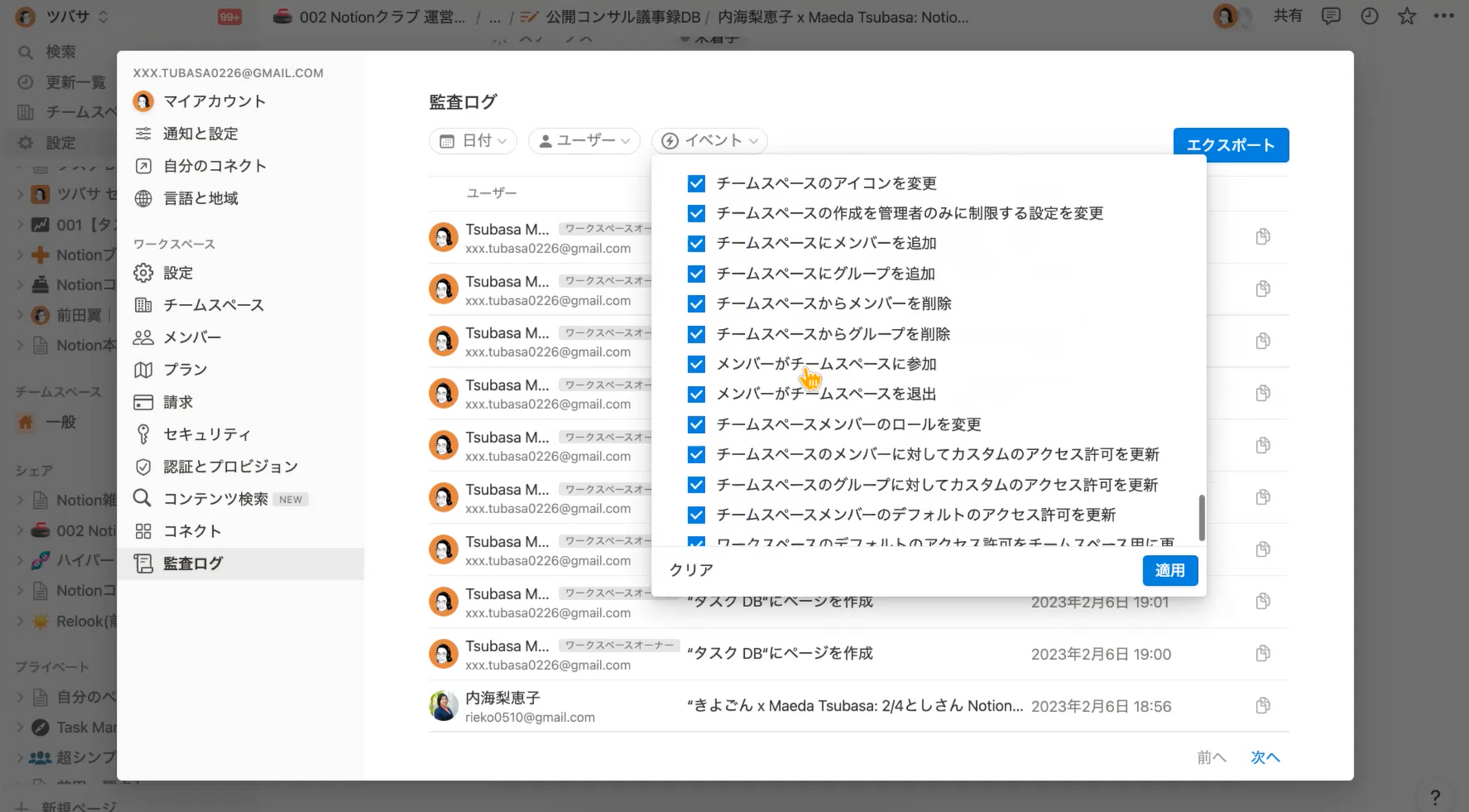Click the event list scrollbar thumb
The height and width of the screenshot is (812, 1469).
(1202, 518)
